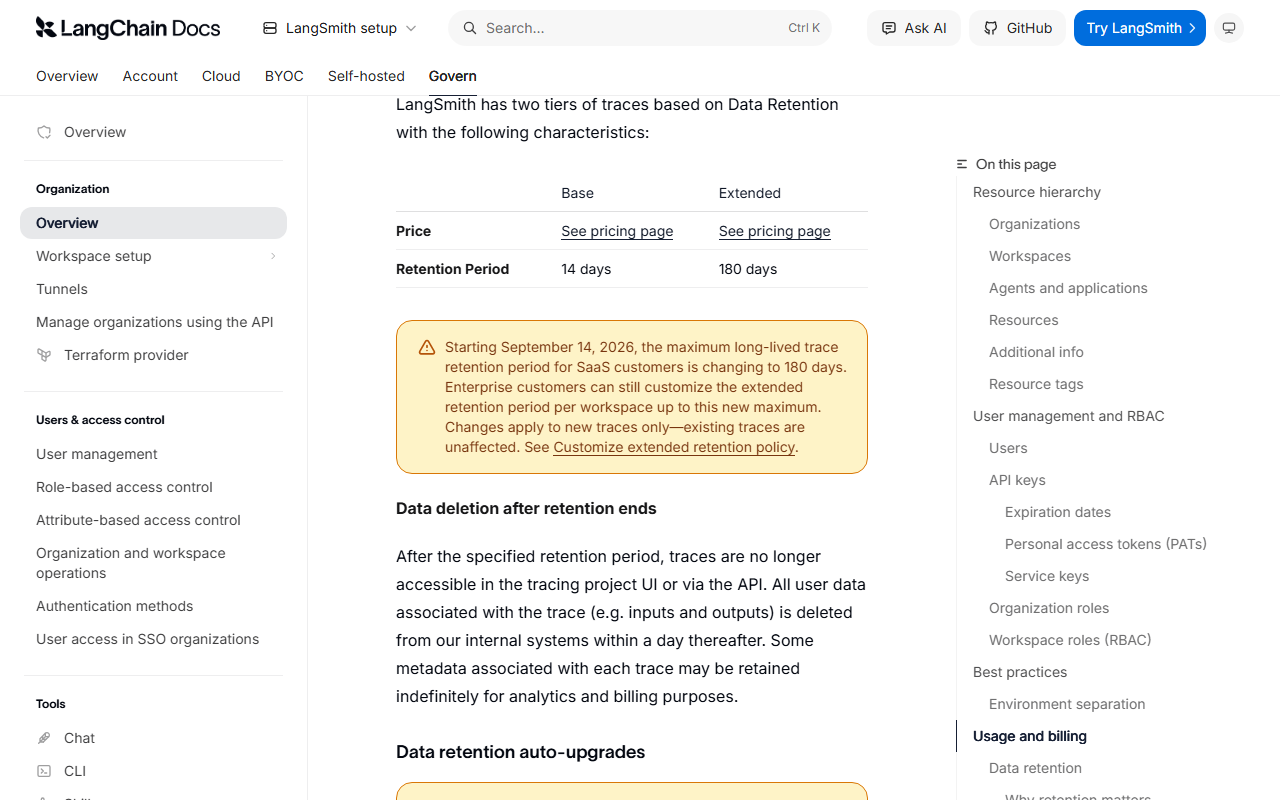This screenshot has height=800, width=1280.
Task: Jump to Personal access tokens (PATs)
Action: 1106,544
